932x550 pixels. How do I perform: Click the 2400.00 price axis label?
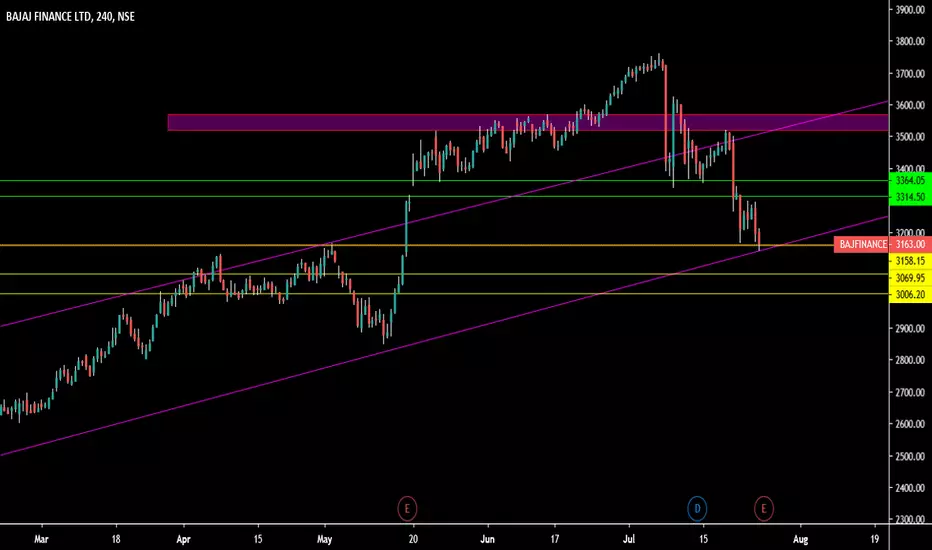pos(910,488)
